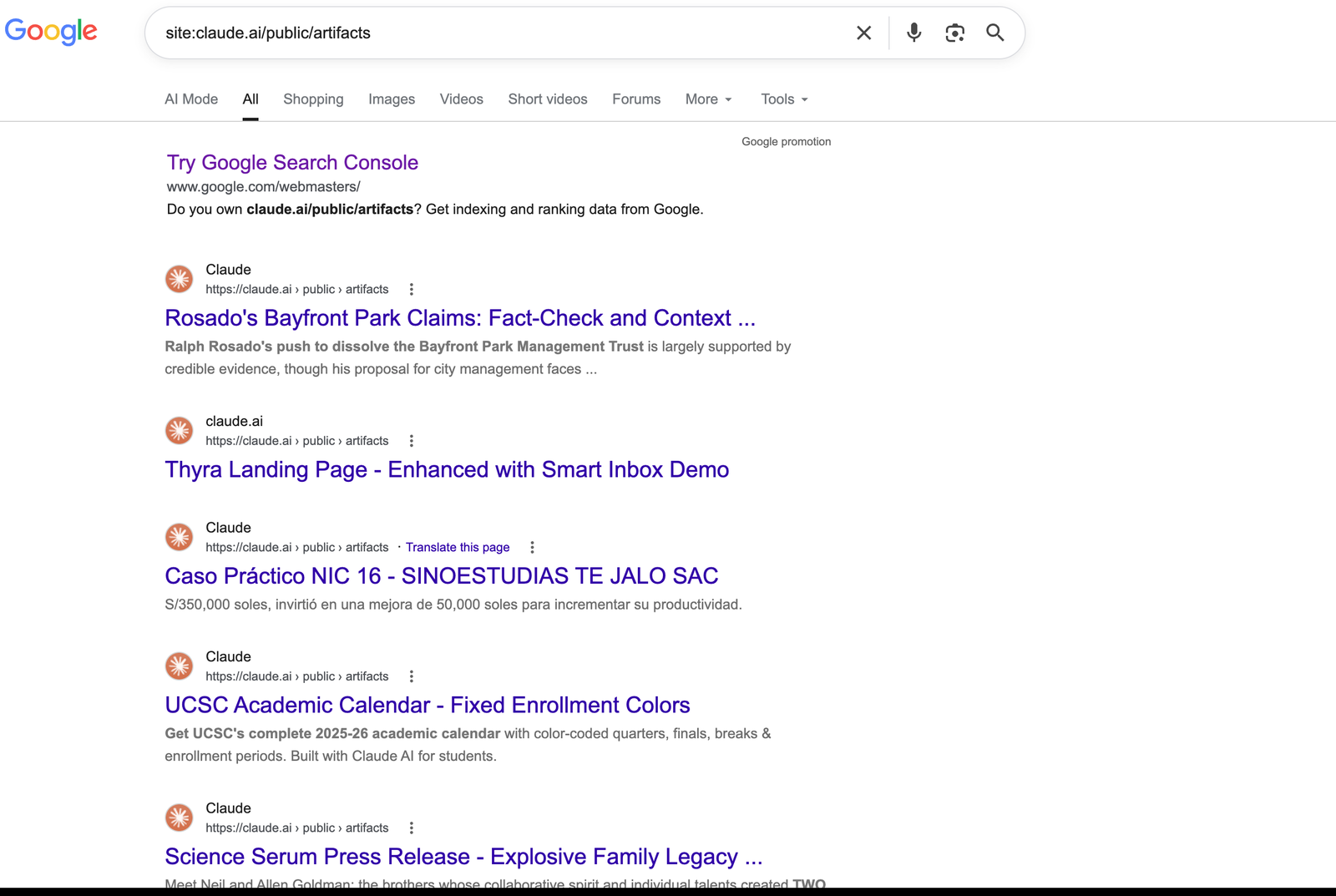1336x896 pixels.
Task: Click the snippet starting "Ralph Rosado's push to dissolve"
Action: click(478, 357)
